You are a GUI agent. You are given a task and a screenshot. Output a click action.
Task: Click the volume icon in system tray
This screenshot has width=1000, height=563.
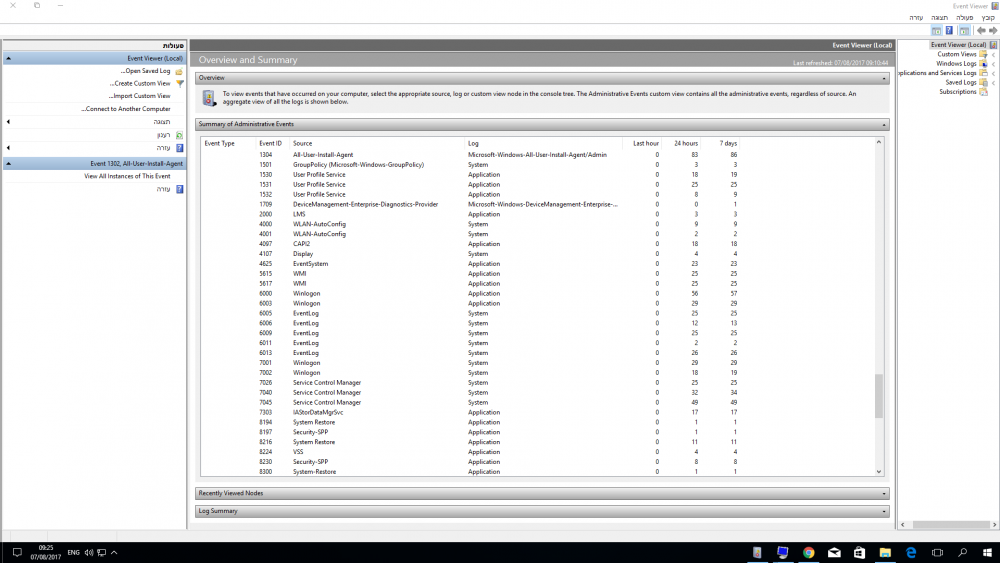[89, 553]
